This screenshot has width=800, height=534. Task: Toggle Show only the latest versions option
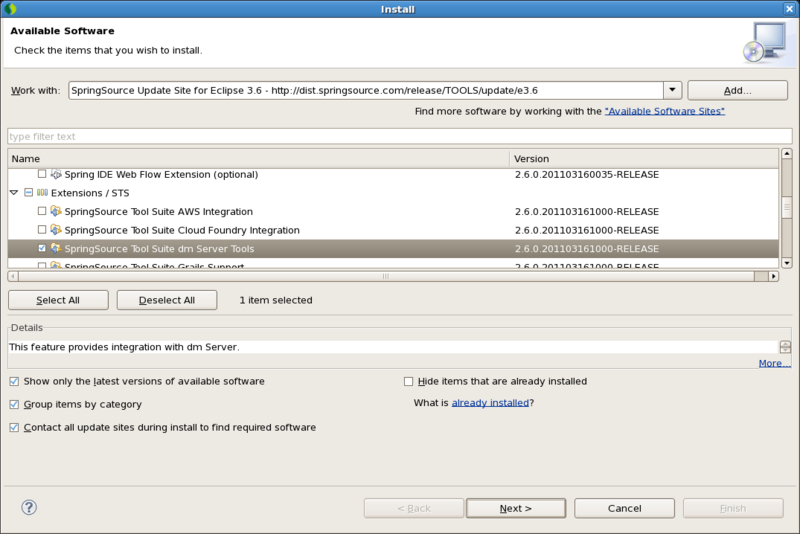tap(14, 382)
